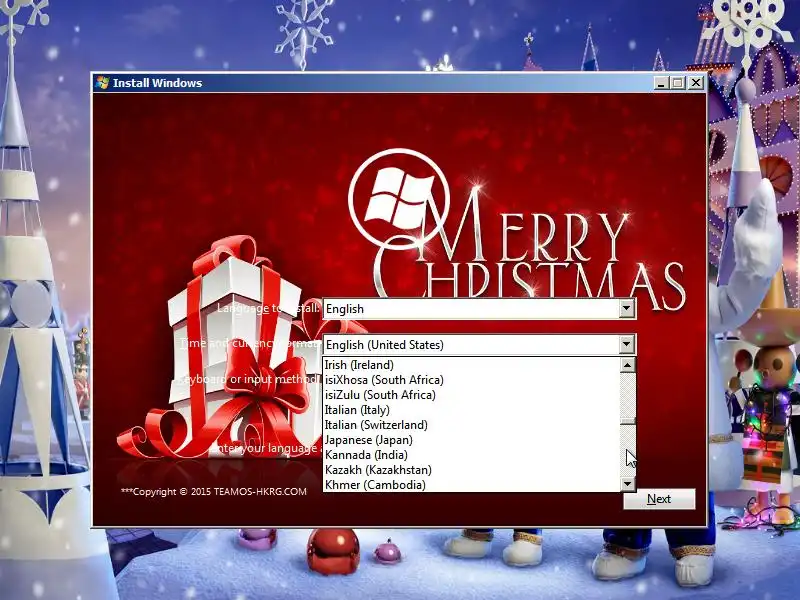Collapse the Time and currency format dropdown arrow
800x600 pixels.
click(x=627, y=344)
